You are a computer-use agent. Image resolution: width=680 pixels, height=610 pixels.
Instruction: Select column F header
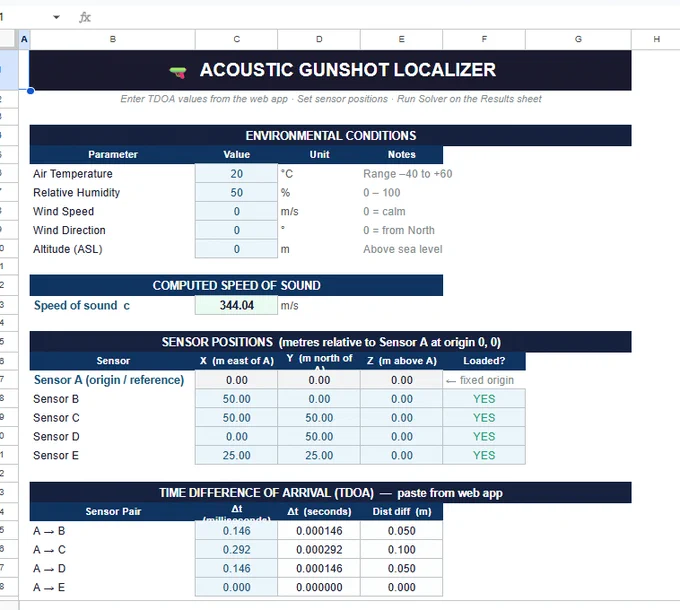pos(484,39)
